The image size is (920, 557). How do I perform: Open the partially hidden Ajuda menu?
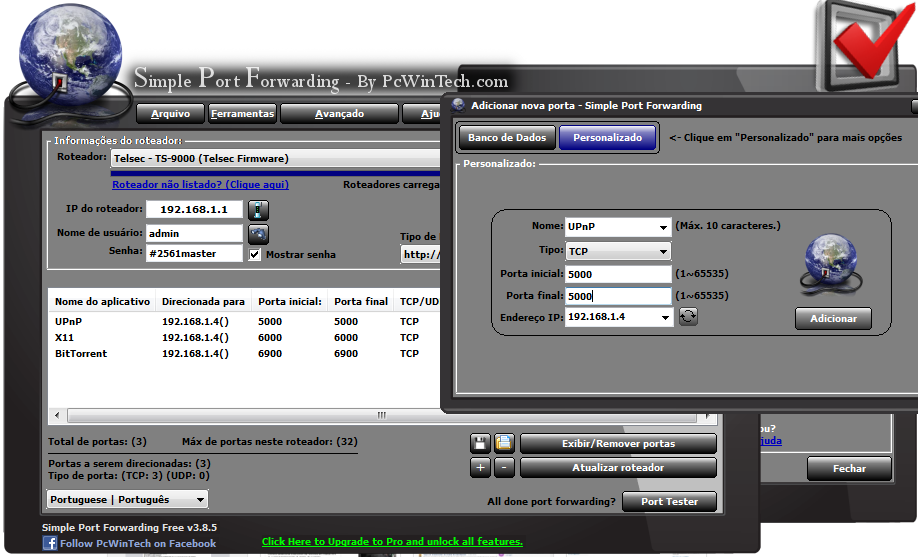tap(422, 114)
